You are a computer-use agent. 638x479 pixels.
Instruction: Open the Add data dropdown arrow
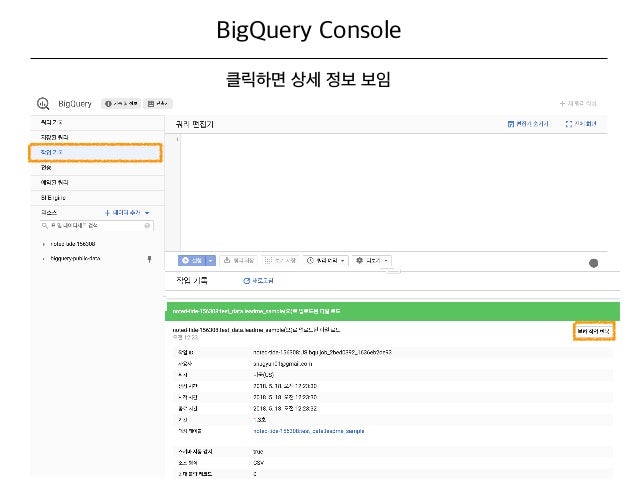coord(147,213)
